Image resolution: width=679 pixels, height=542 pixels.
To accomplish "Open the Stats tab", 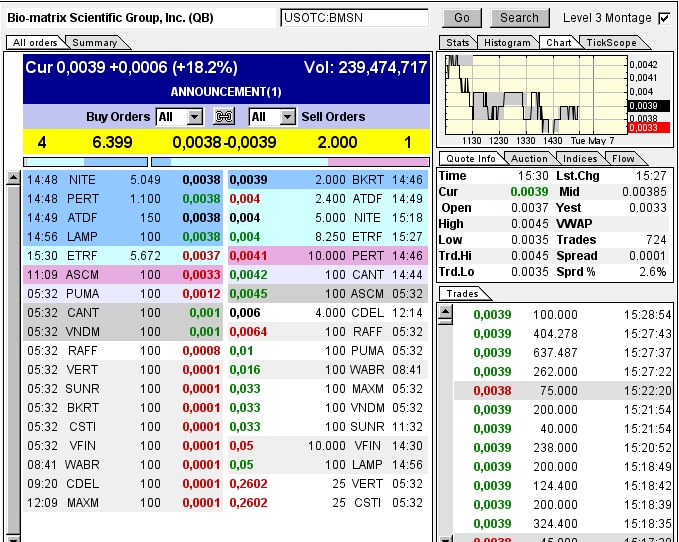I will tap(457, 42).
